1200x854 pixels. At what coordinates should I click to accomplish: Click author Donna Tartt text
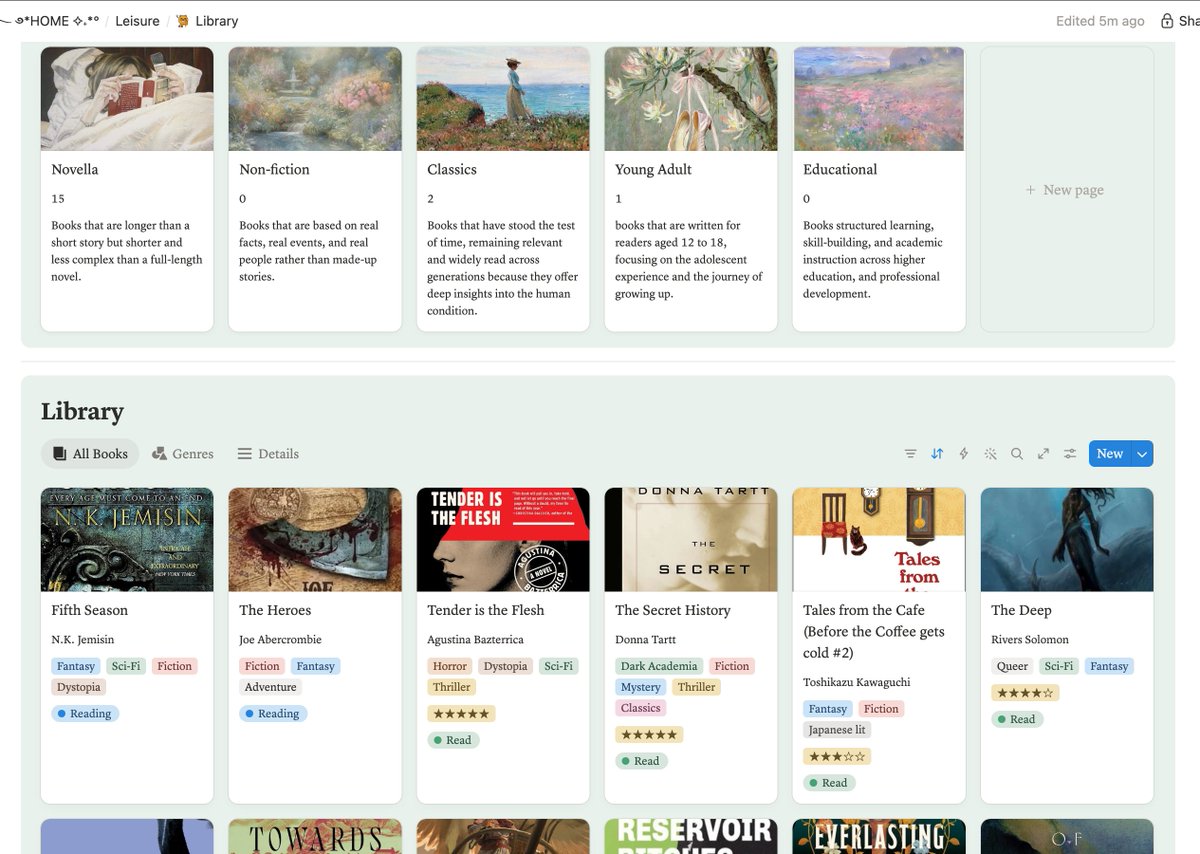coord(648,639)
